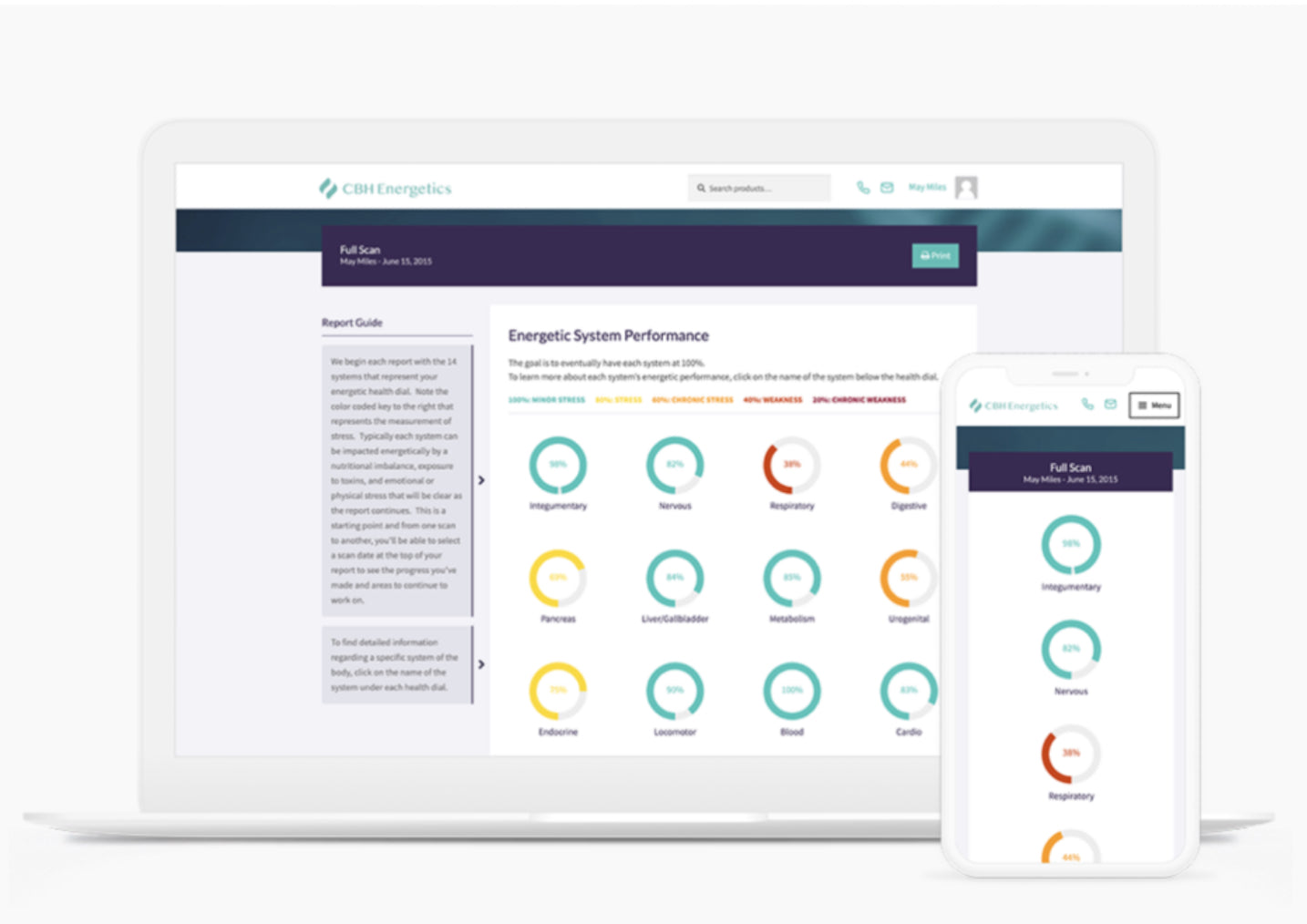Viewport: 1307px width, 924px height.
Task: Tap the Nervous dial on the mobile view
Action: click(x=1071, y=649)
